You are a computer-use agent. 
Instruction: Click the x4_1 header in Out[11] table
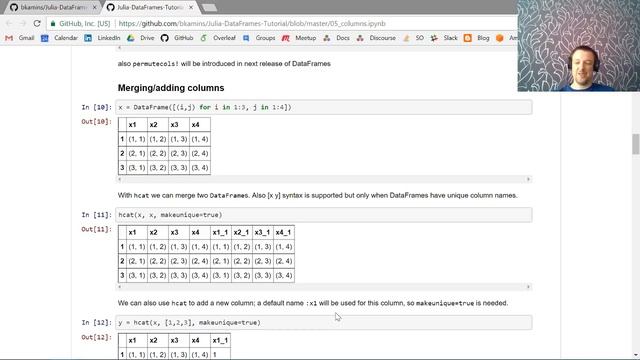tap(284, 232)
